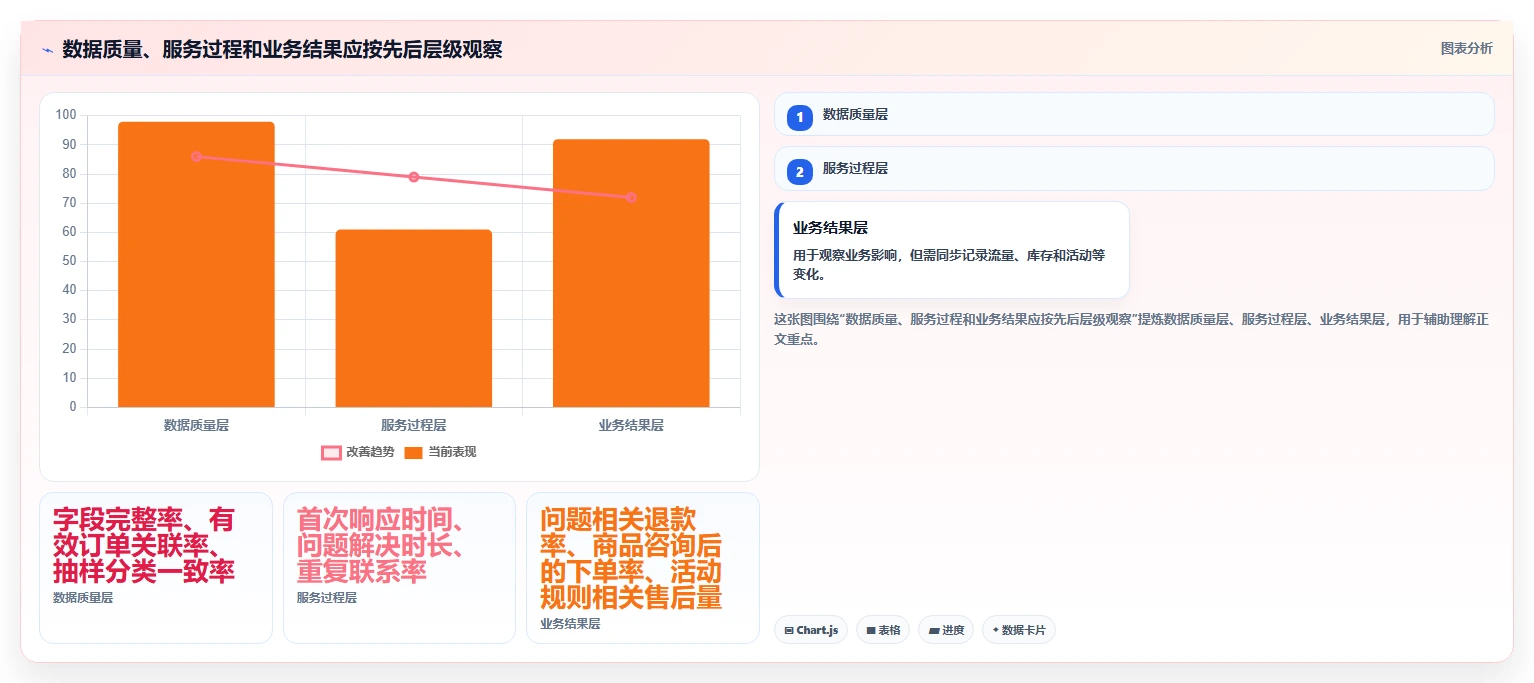
Task: Click the 数据质量层 x-axis label
Action: (196, 425)
